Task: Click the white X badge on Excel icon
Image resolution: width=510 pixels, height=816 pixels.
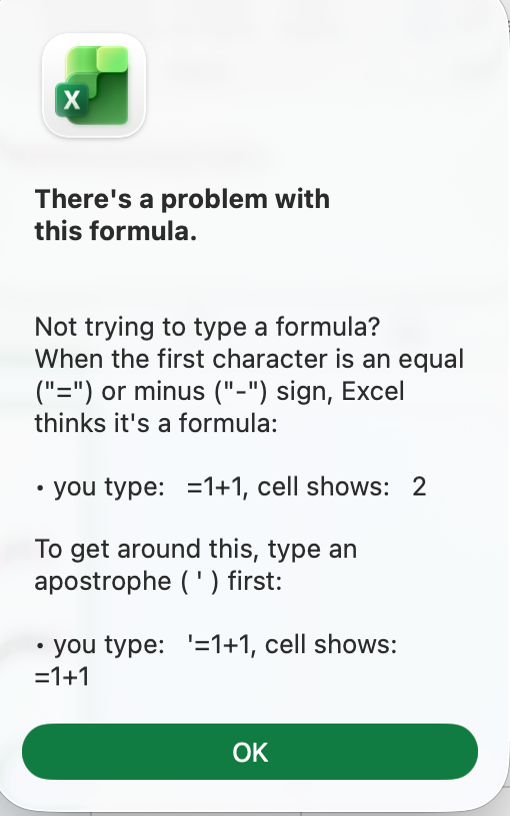Action: click(x=72, y=99)
